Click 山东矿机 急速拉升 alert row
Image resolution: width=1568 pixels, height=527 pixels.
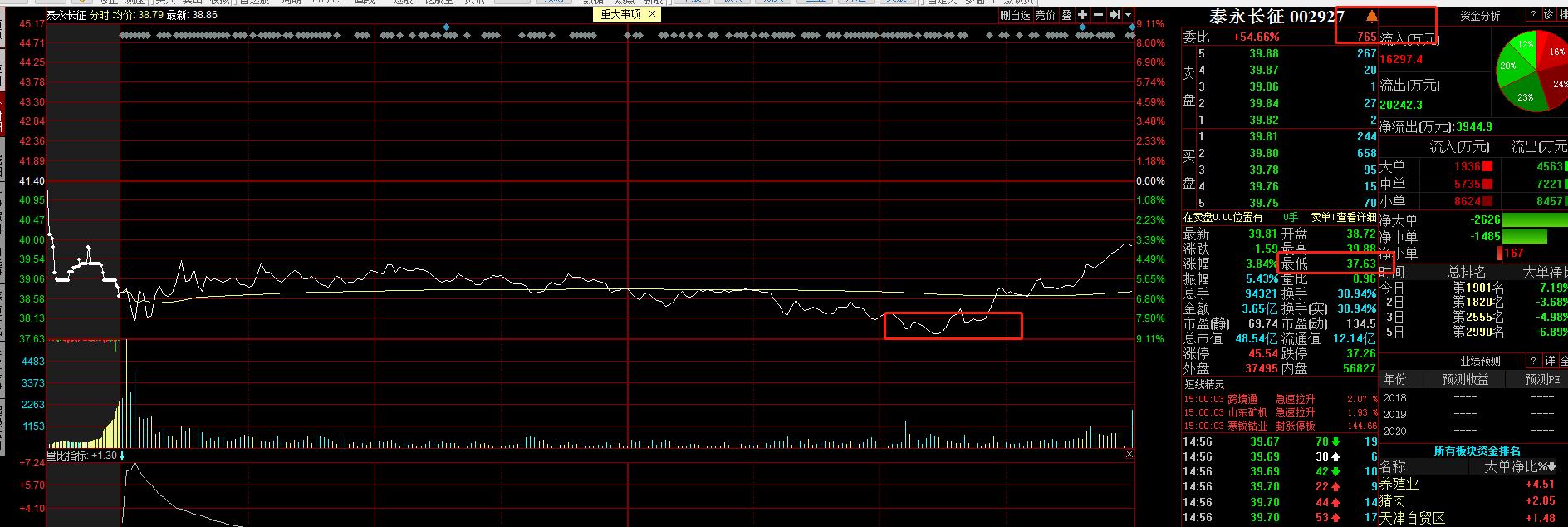click(1280, 412)
